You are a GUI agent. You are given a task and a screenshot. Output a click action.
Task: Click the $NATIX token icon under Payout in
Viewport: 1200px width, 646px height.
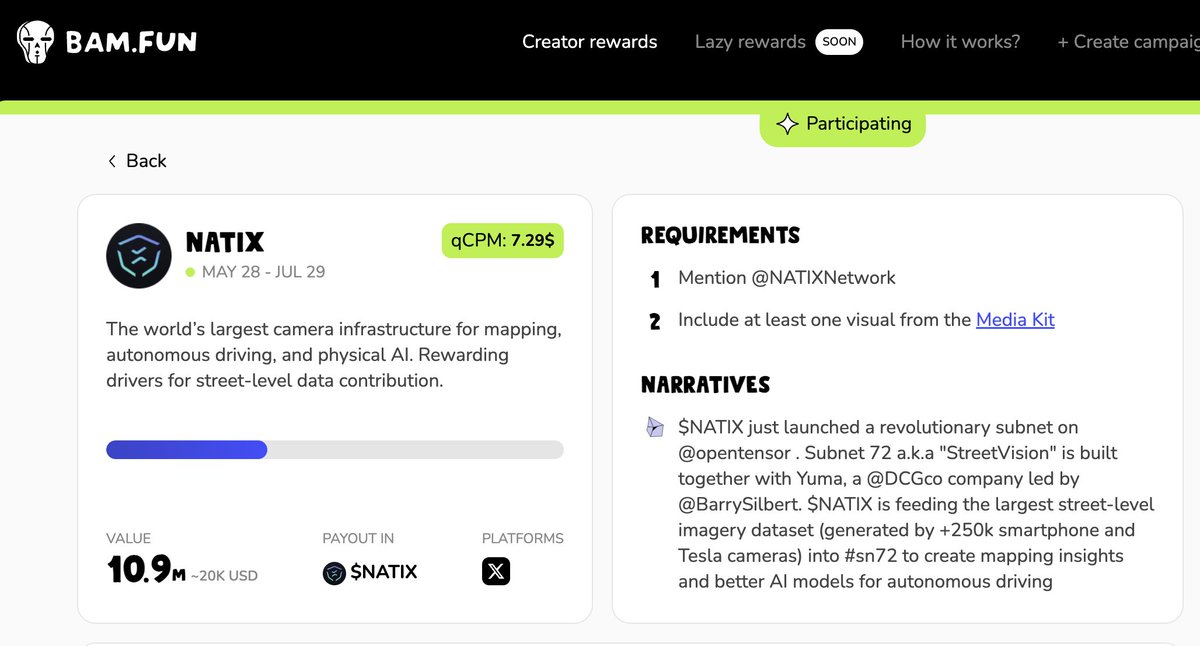[x=334, y=572]
